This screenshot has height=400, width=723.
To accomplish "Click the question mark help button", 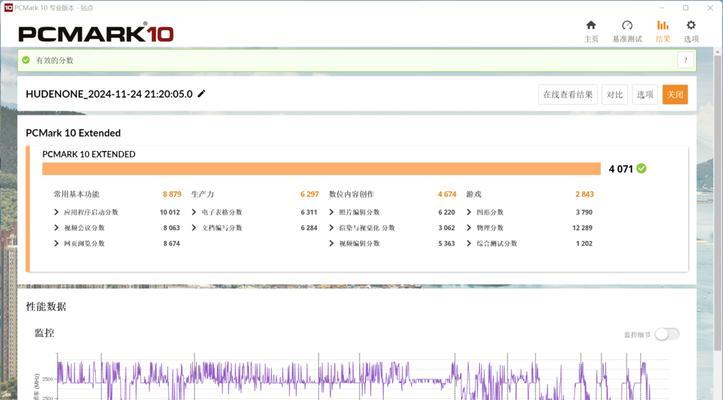I will tap(686, 60).
